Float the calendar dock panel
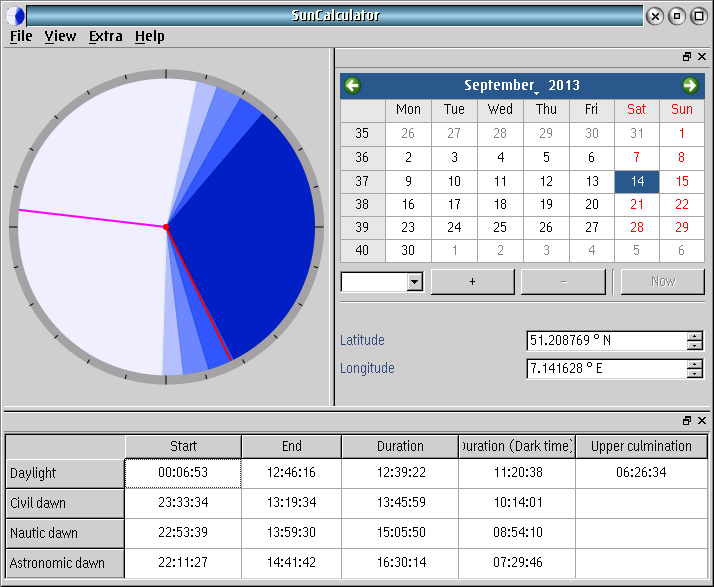The image size is (714, 587). [x=687, y=56]
